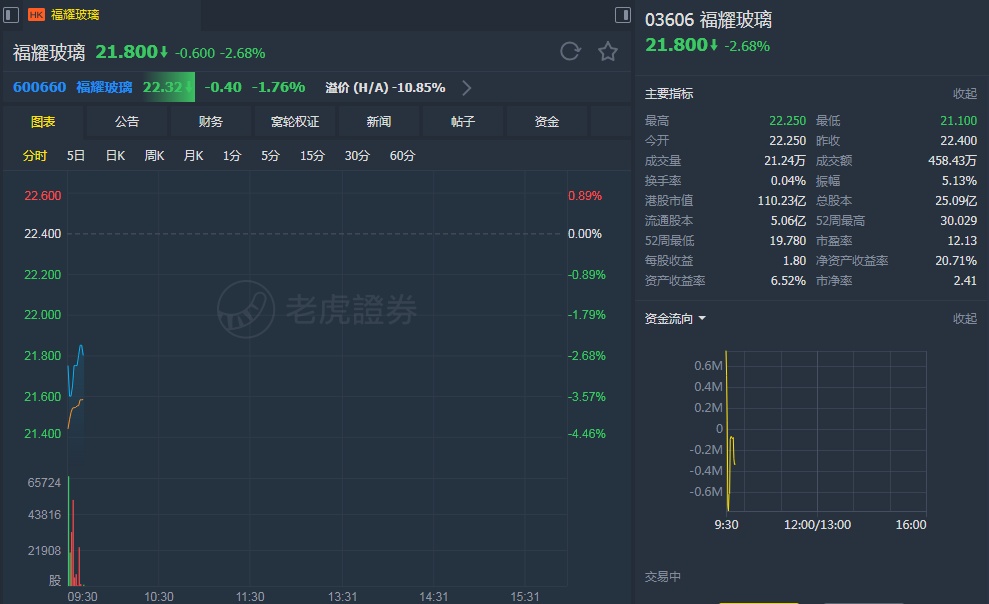The height and width of the screenshot is (604, 989).
Task: Click the 净资产收益率 value 20.71%
Action: coord(956,260)
